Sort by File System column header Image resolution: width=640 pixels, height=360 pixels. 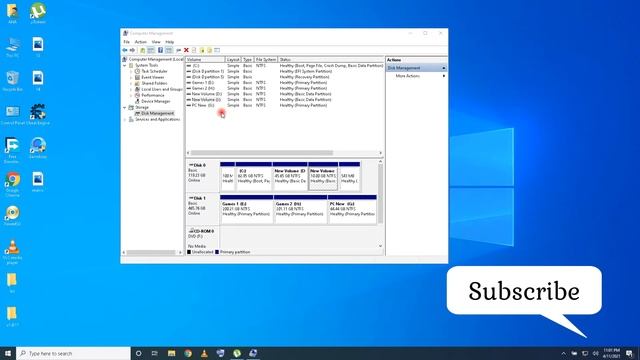266,60
